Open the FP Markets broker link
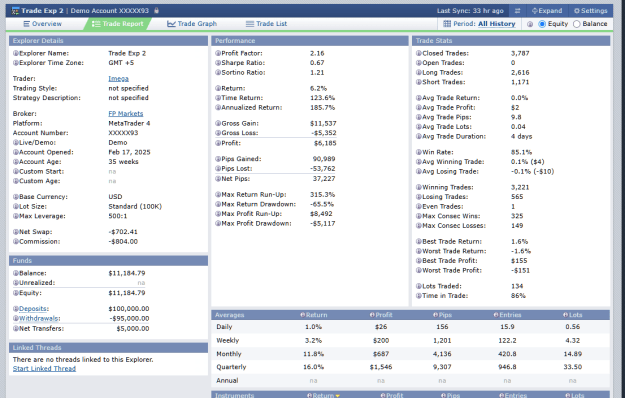This screenshot has width=625, height=398. pos(126,114)
